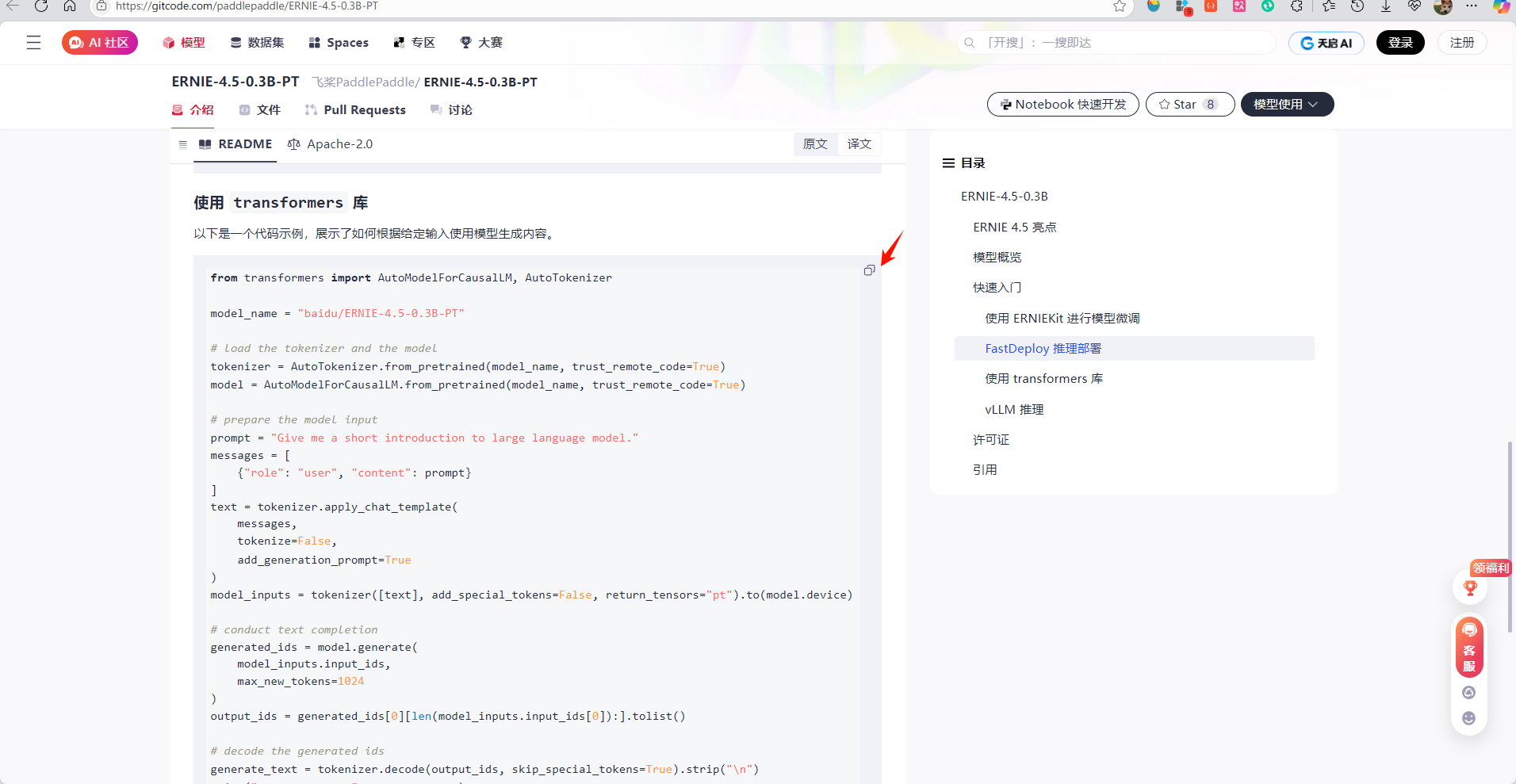Screen dimensions: 1516x784
Task: Click the 登录 login button
Action: tap(1400, 43)
